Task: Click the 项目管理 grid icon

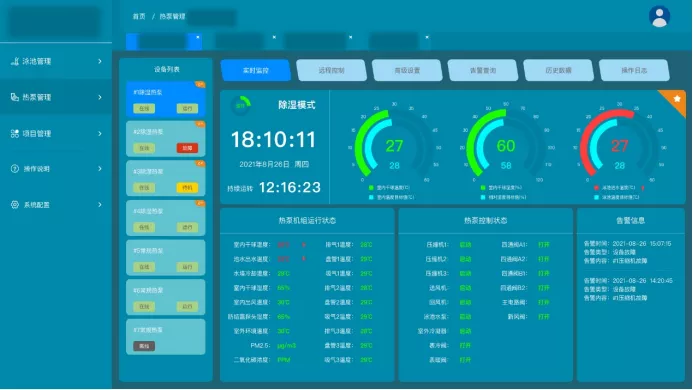Action: (15, 134)
